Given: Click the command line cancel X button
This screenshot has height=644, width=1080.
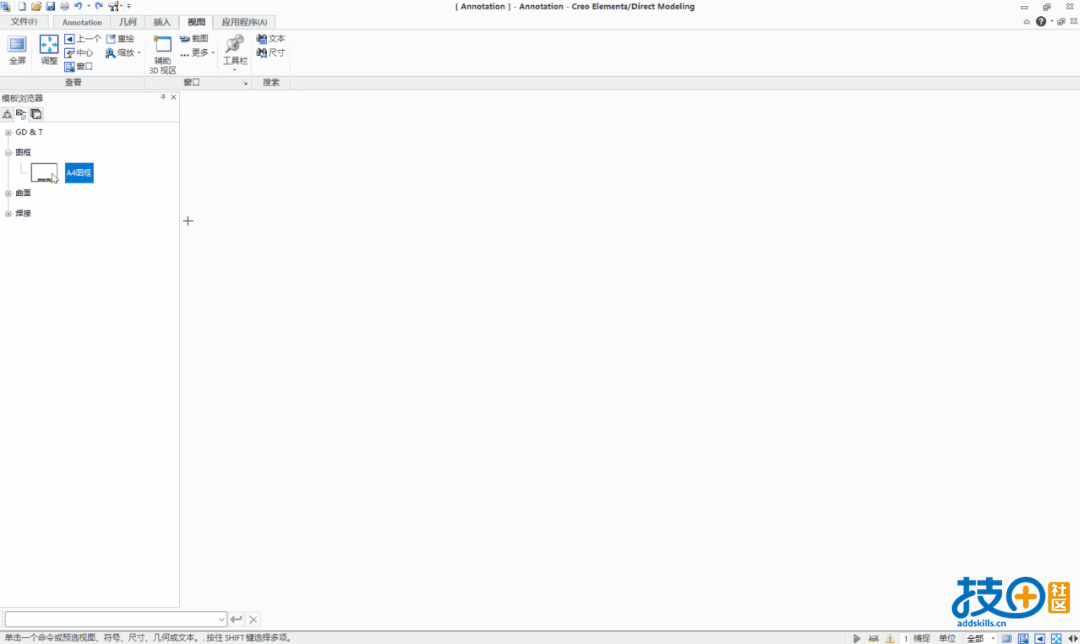Looking at the screenshot, I should (253, 619).
